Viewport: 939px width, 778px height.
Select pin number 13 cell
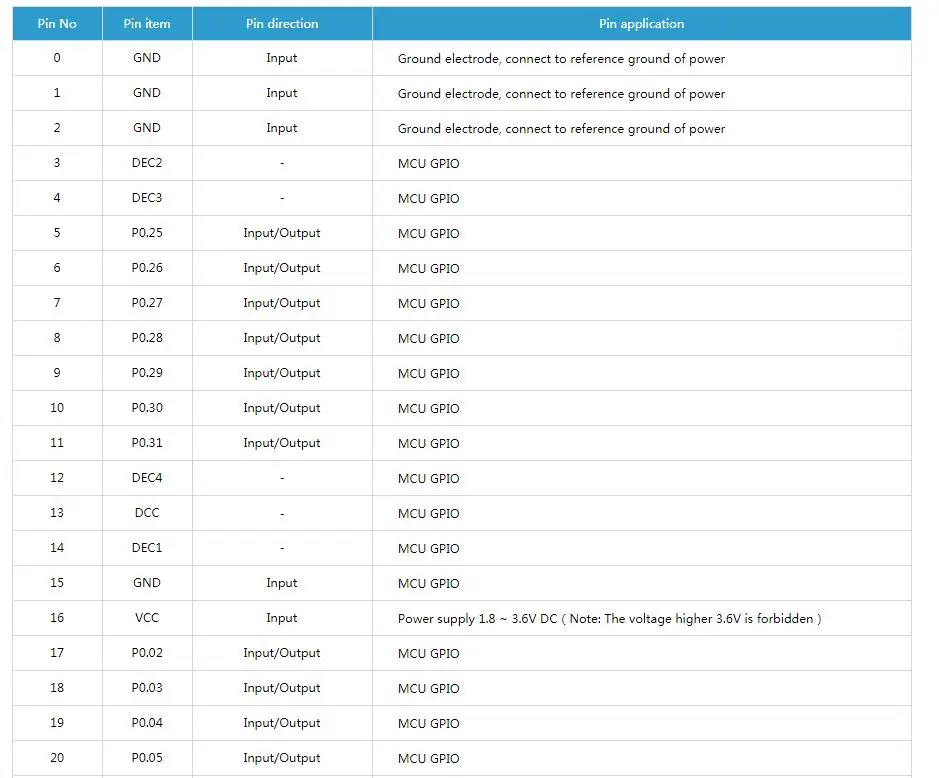(x=57, y=513)
